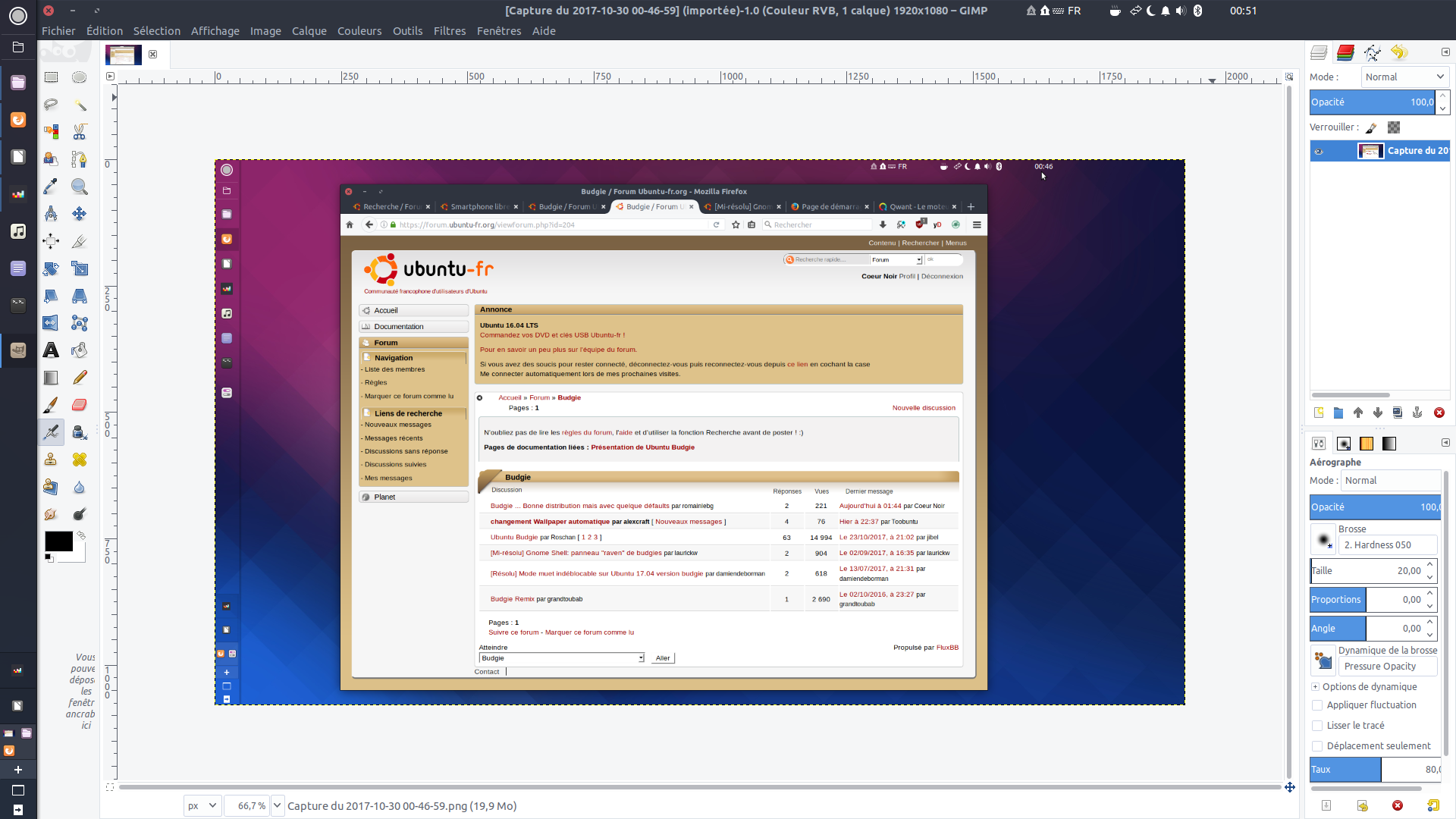Open the zoom percentage dropdown arrow

pos(277,805)
